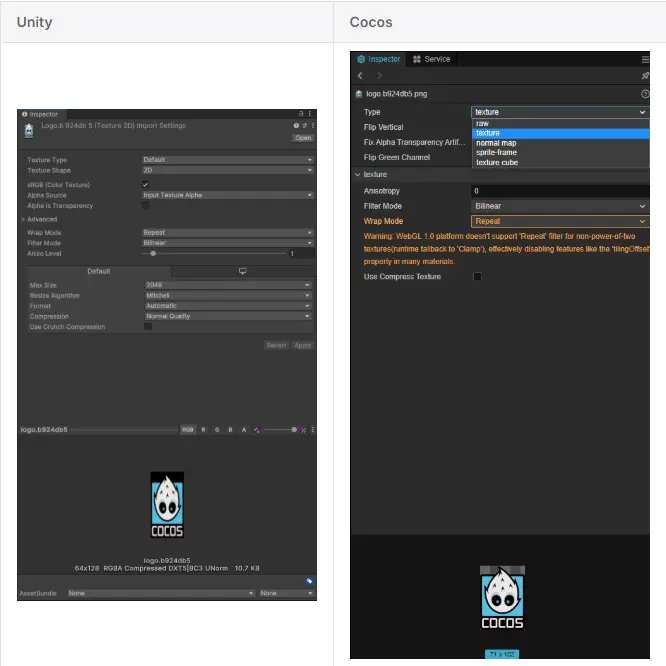
Task: Open Unity Wrap Mode dropdown
Action: click(228, 233)
